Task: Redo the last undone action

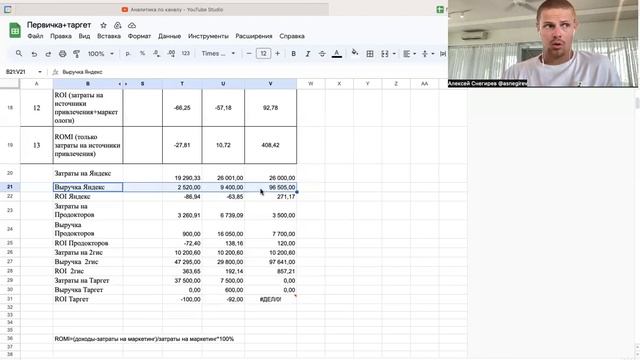Action: point(48,53)
